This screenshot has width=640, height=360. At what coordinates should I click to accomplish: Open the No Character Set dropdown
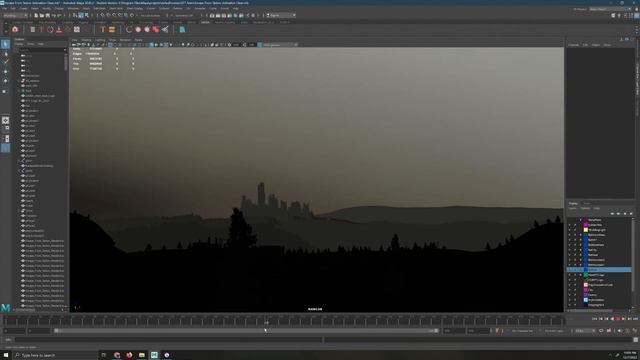pyautogui.click(x=522, y=331)
